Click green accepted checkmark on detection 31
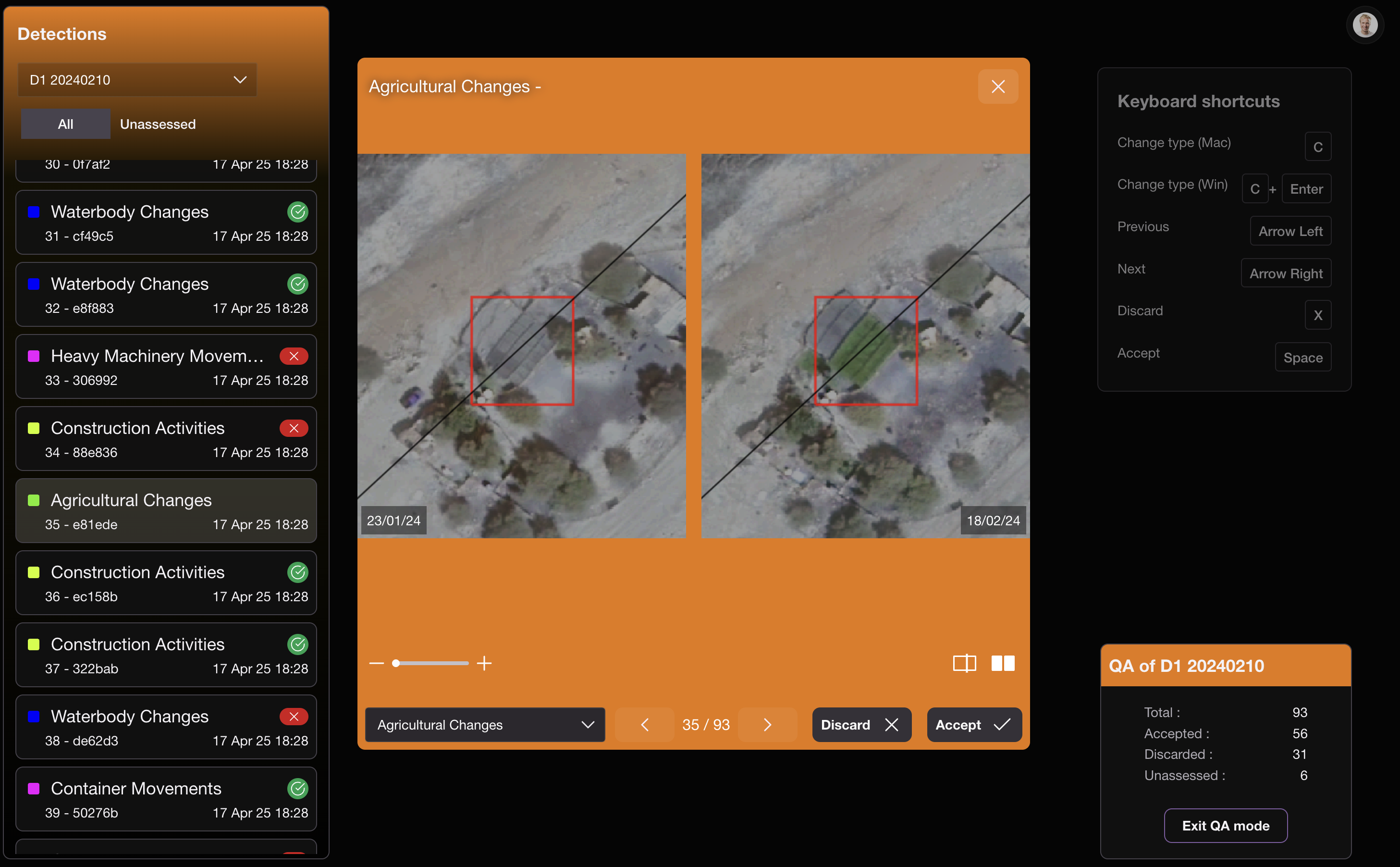 point(297,212)
